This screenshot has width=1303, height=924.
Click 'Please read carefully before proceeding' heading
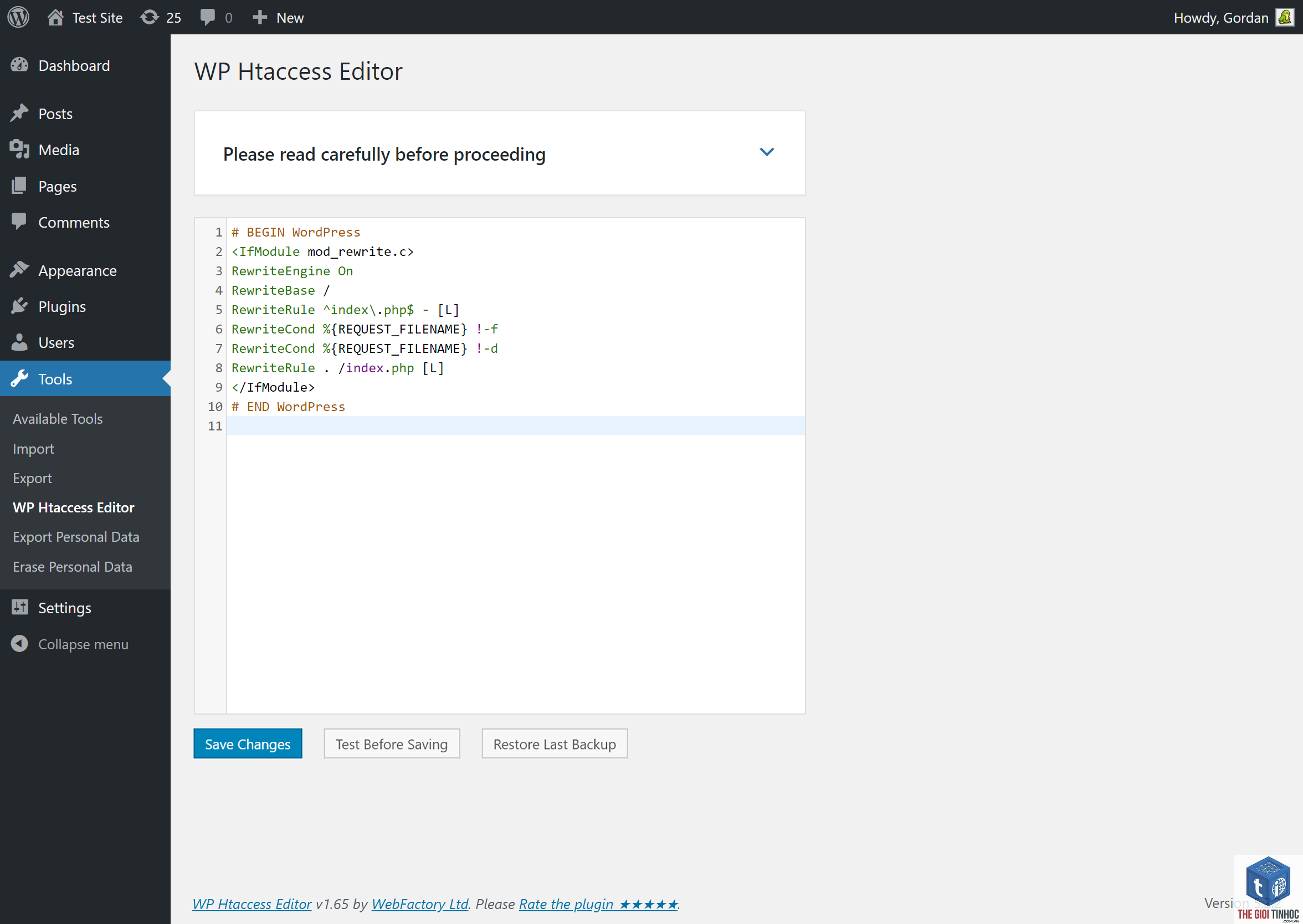[x=384, y=154]
